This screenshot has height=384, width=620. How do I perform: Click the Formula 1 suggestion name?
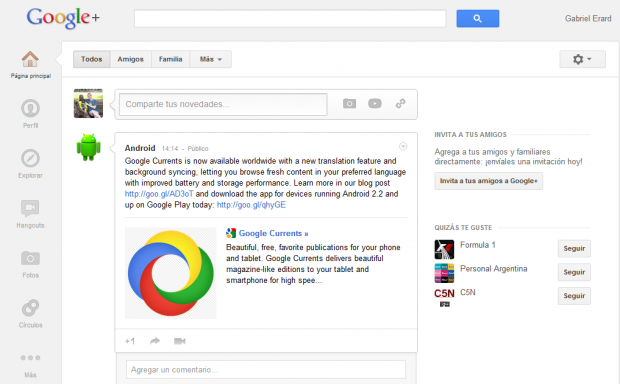point(478,245)
